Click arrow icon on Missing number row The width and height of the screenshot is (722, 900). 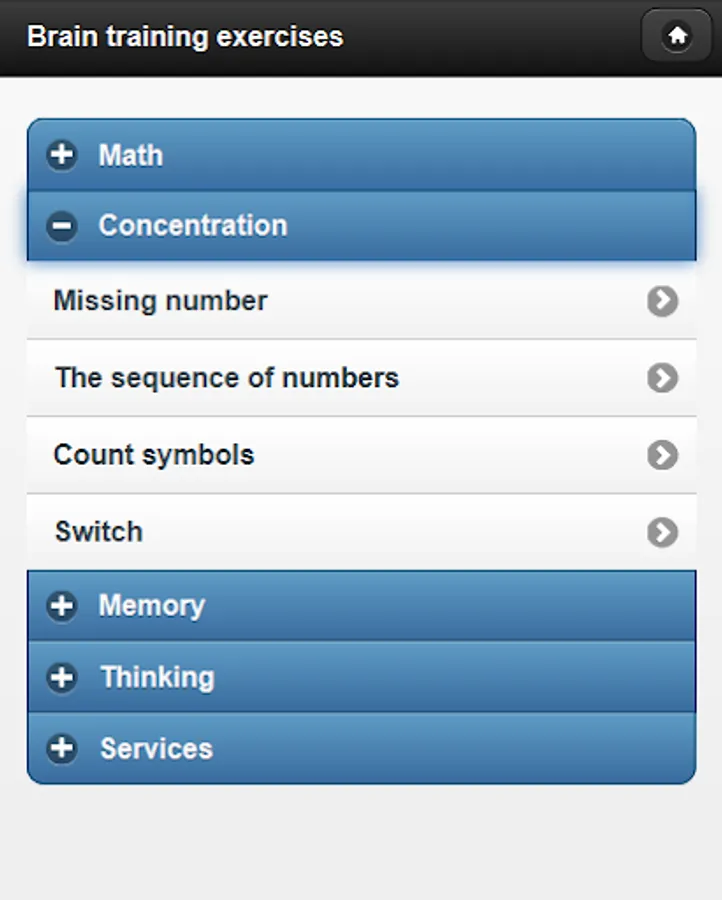point(662,301)
